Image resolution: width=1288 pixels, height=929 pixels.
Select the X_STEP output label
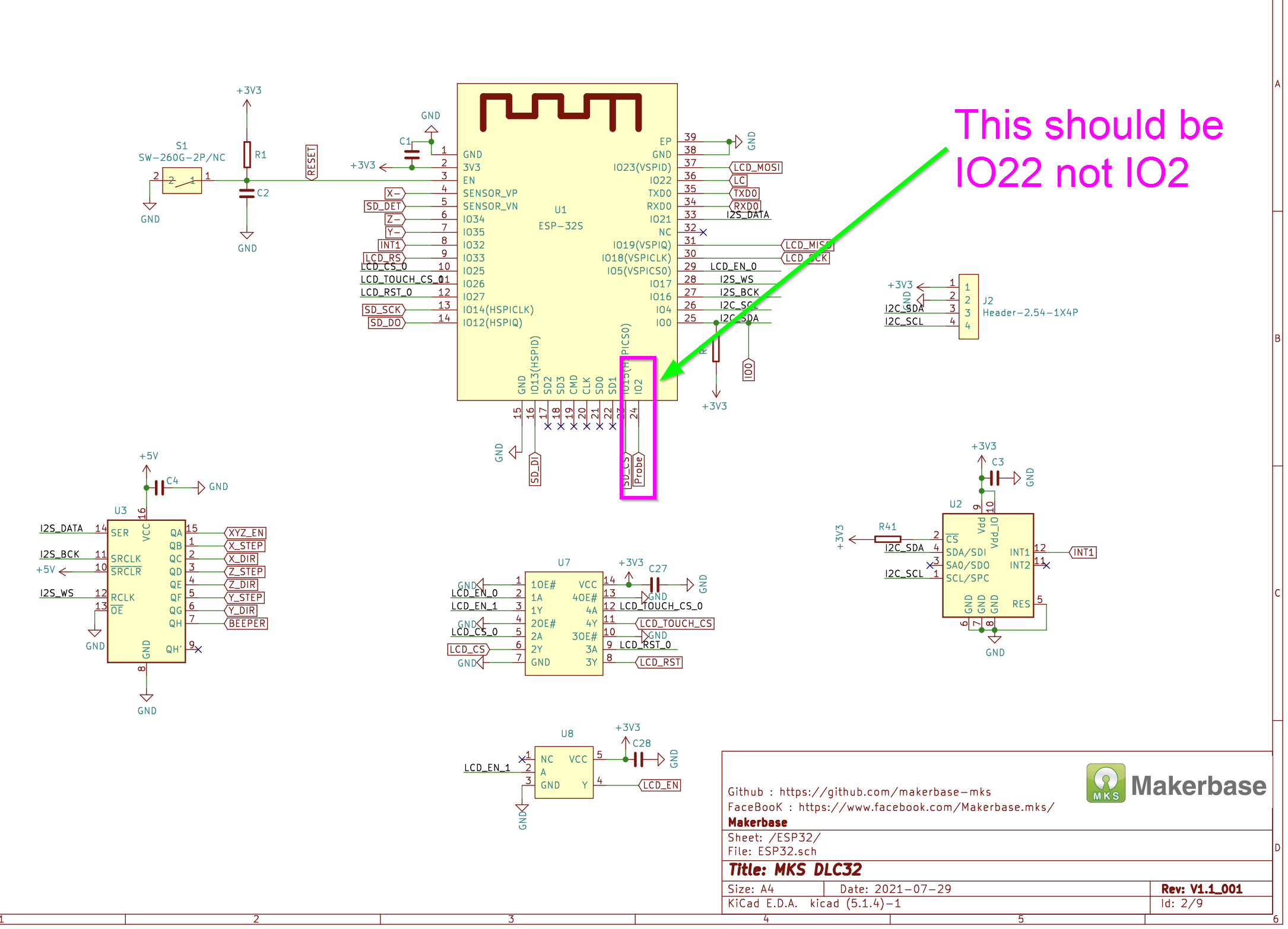click(x=245, y=546)
